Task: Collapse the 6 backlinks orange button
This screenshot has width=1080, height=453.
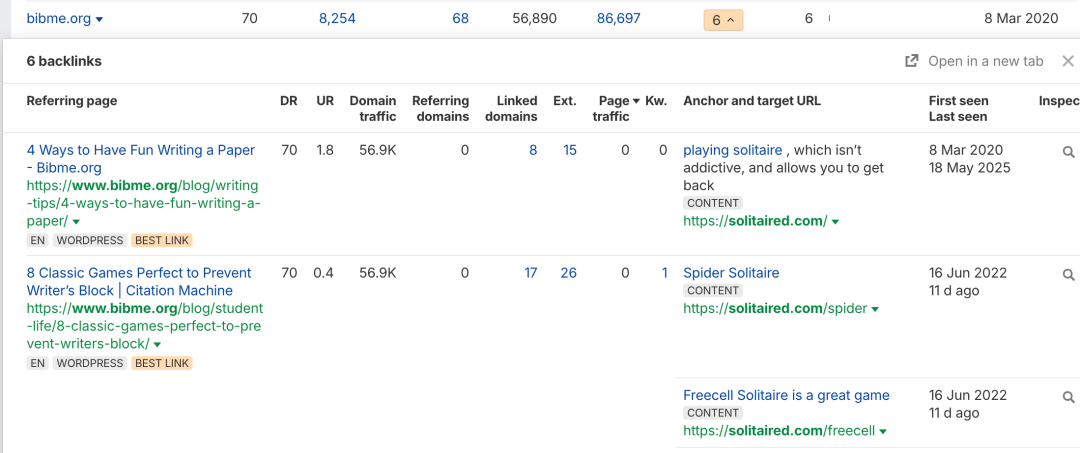Action: coord(723,20)
